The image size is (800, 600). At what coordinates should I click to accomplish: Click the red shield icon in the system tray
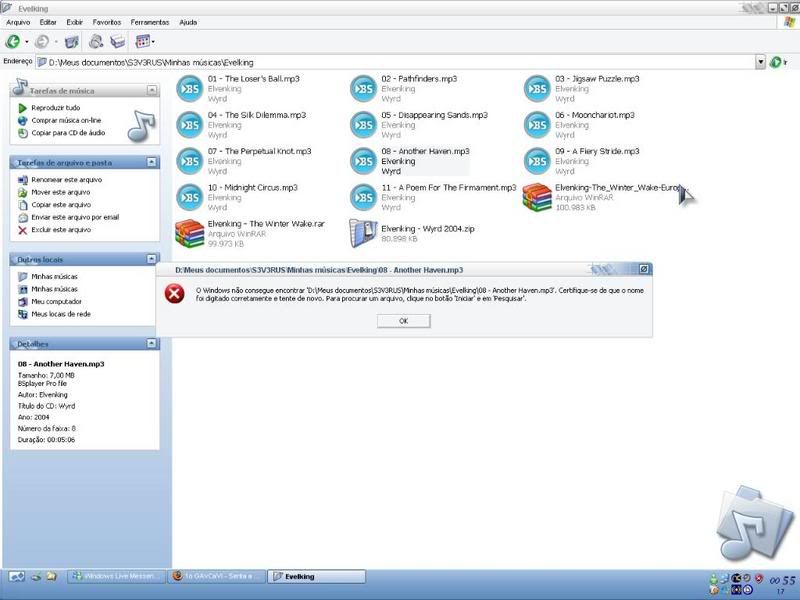pyautogui.click(x=759, y=579)
